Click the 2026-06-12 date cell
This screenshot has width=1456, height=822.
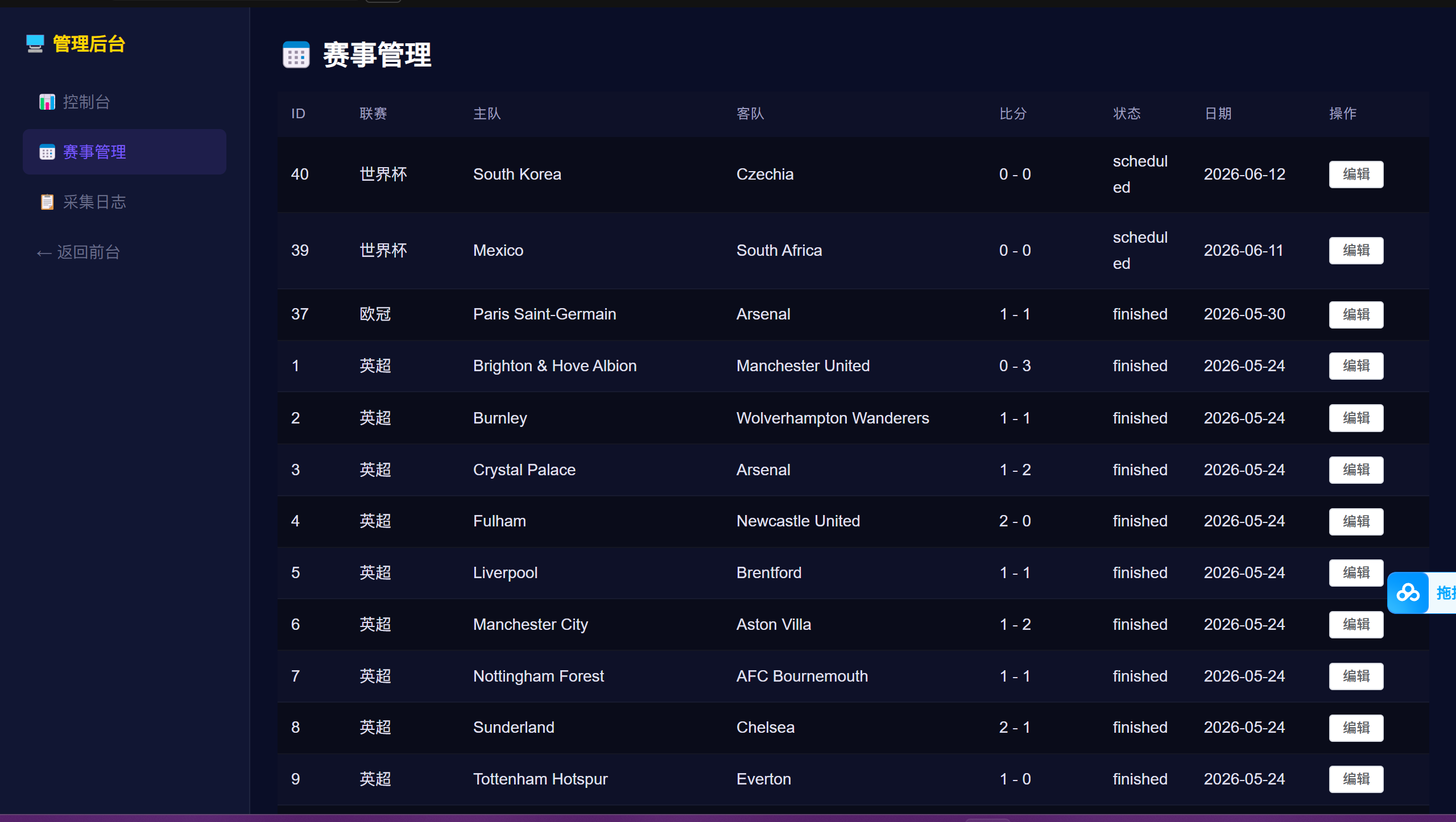pos(1244,175)
